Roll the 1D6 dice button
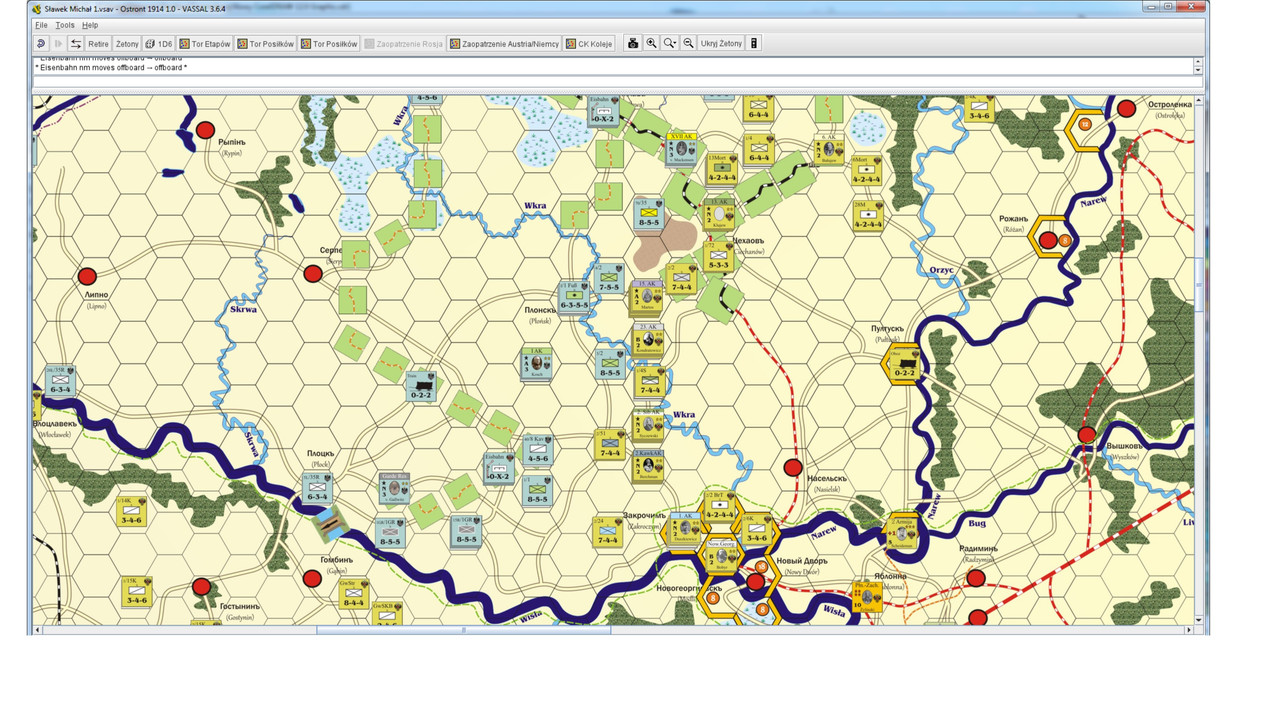The width and height of the screenshot is (1280, 706). [159, 44]
